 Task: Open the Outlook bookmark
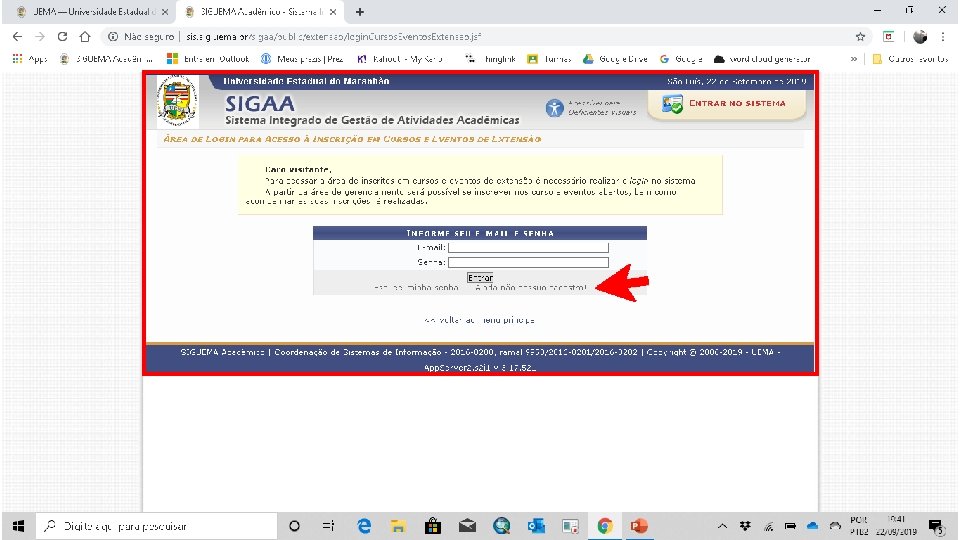pyautogui.click(x=208, y=59)
